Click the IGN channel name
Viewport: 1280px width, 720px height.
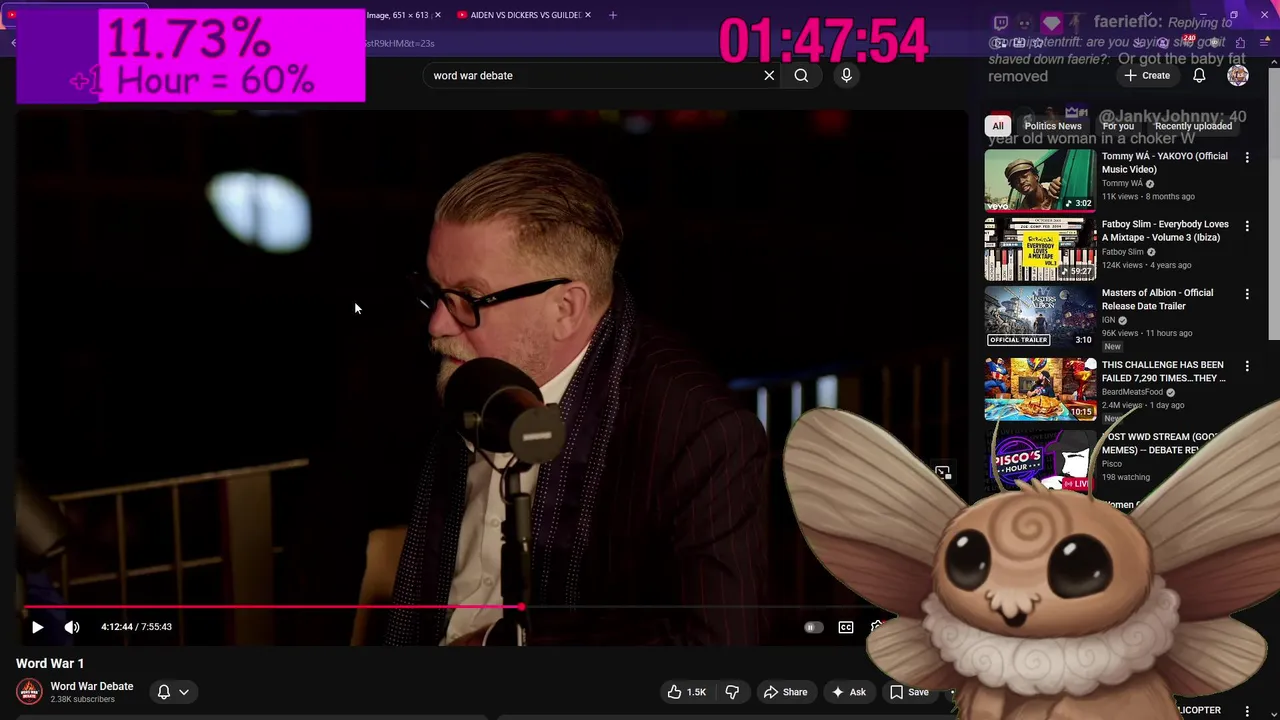point(1108,320)
